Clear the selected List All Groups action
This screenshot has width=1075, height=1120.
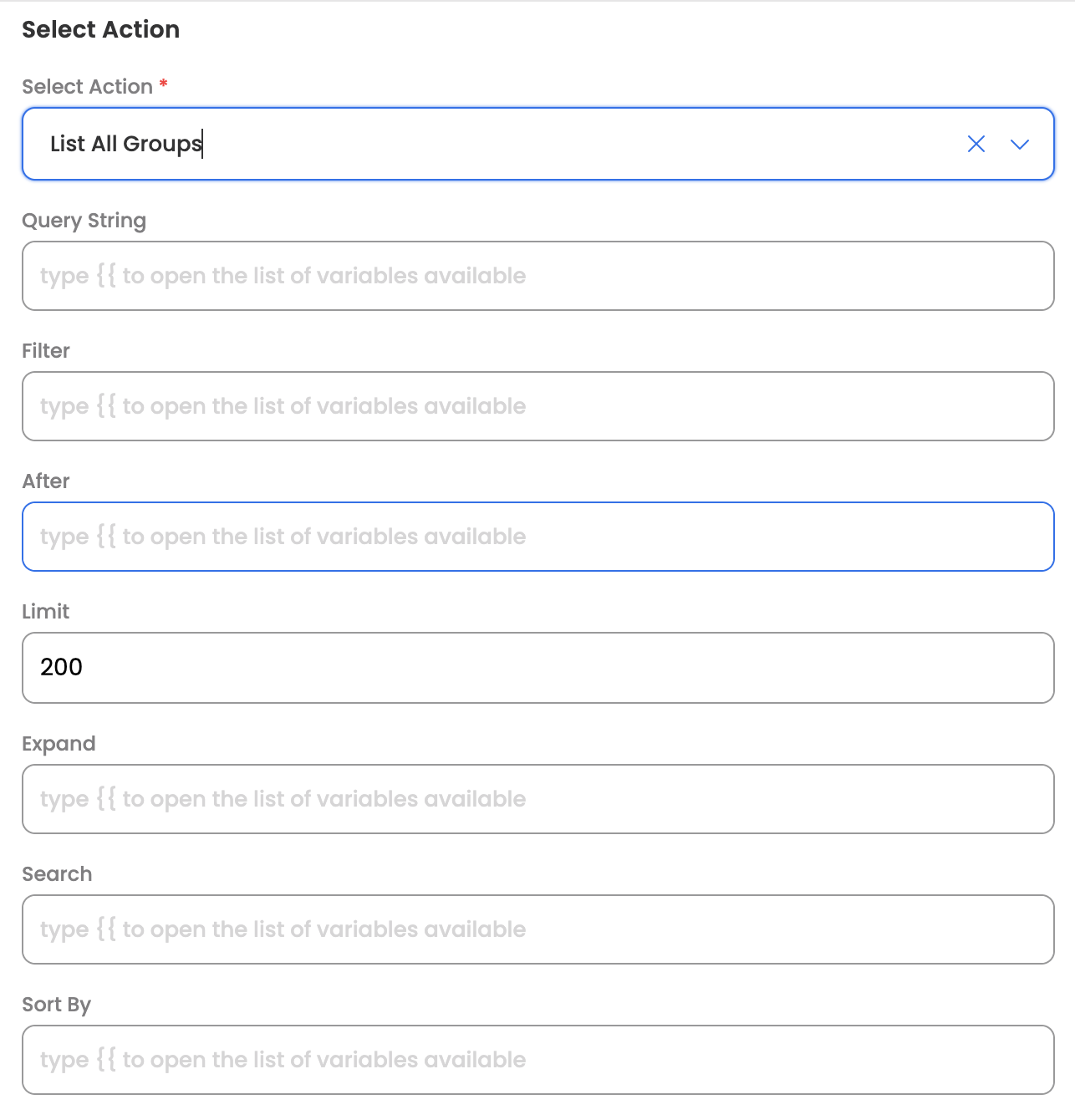(x=976, y=144)
